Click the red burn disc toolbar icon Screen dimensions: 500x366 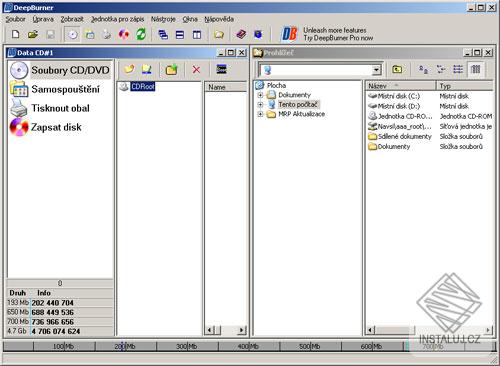[124, 34]
